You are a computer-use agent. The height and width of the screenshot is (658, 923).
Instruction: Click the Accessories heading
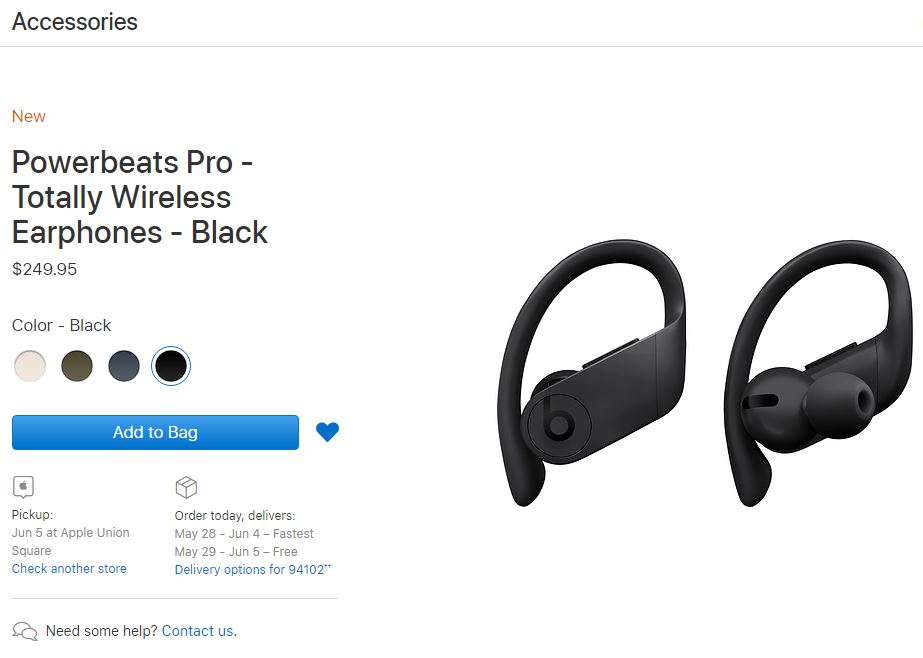tap(75, 22)
